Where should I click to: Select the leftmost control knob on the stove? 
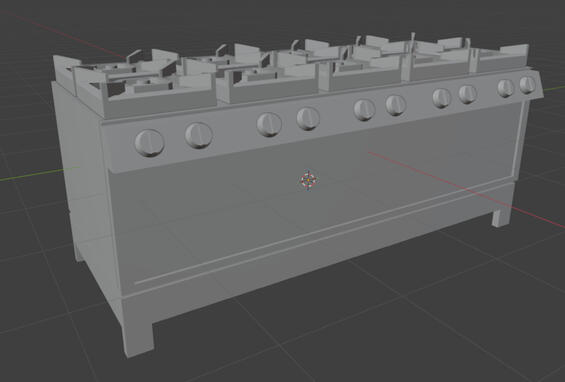150,143
